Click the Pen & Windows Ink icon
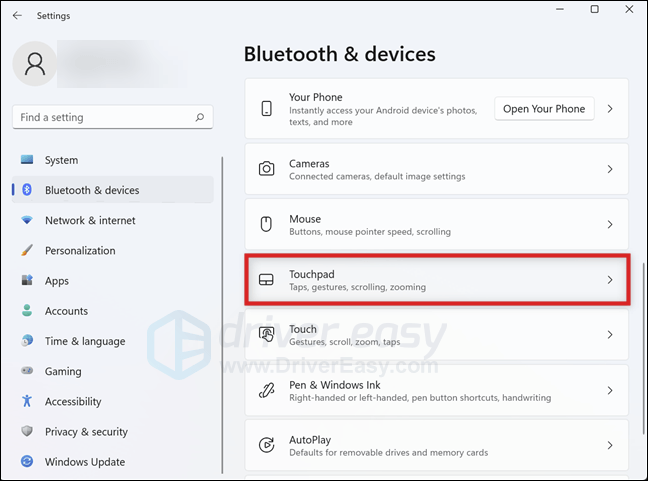The image size is (648, 481). [267, 390]
